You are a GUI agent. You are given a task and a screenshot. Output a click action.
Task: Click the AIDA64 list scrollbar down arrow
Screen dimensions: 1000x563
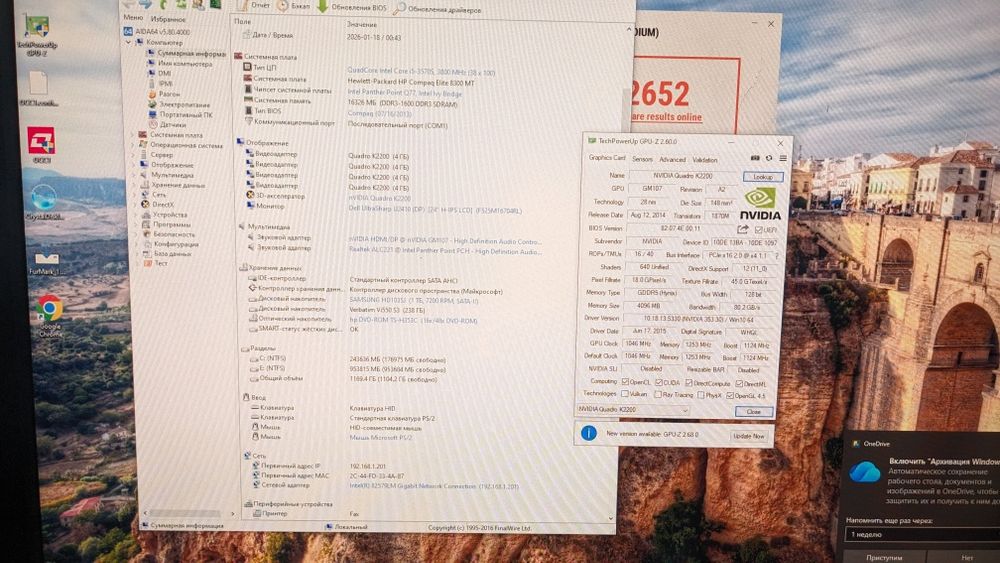pyautogui.click(x=611, y=518)
